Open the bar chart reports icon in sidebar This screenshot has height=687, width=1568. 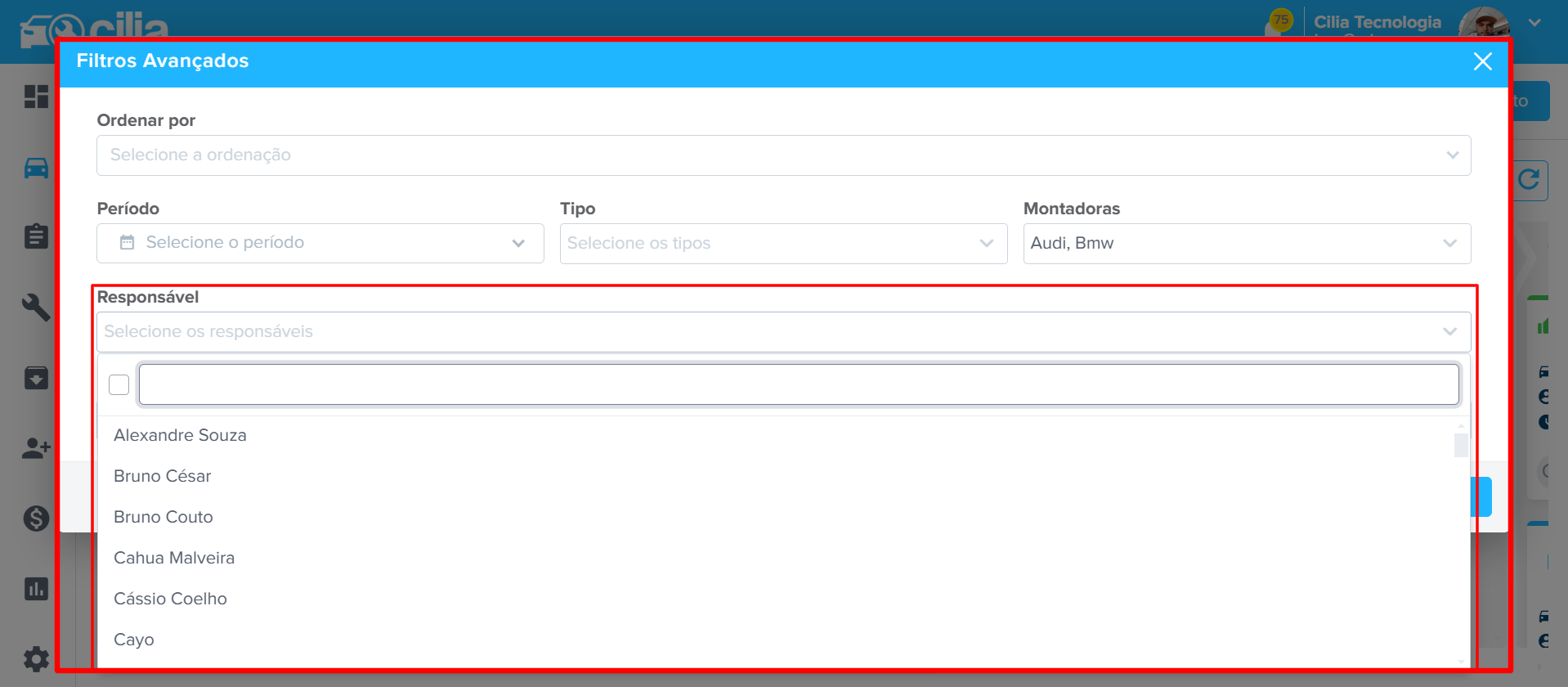[36, 589]
